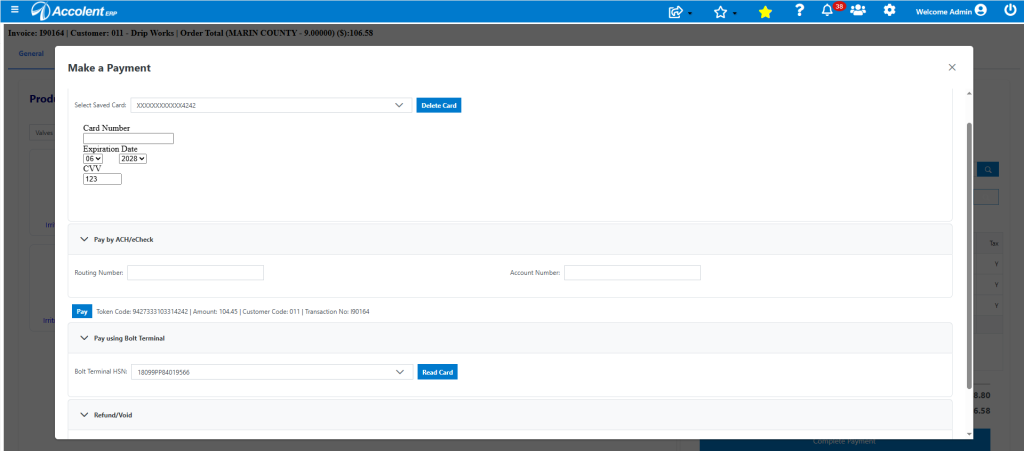
Task: Click the Accolent ERP logo
Action: click(x=74, y=11)
